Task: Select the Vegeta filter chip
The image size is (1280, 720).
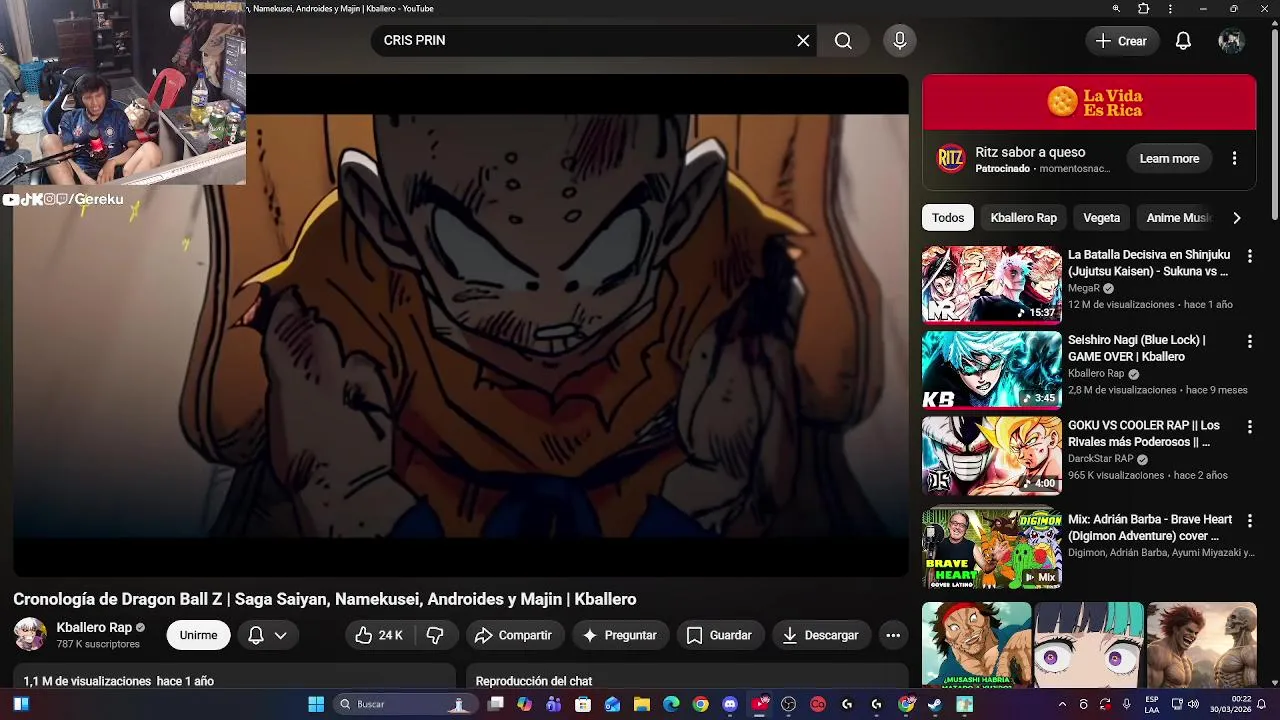Action: pos(1101,217)
